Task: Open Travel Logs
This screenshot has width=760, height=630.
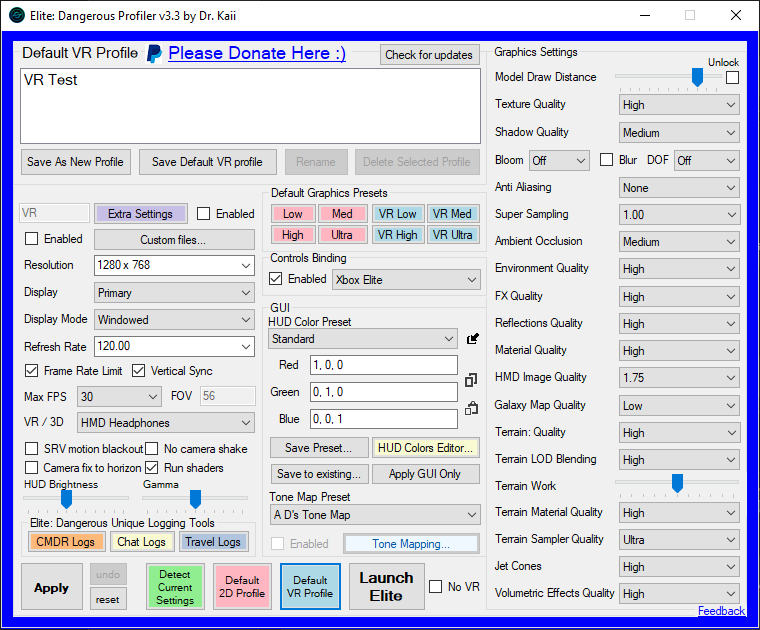Action: pyautogui.click(x=213, y=542)
